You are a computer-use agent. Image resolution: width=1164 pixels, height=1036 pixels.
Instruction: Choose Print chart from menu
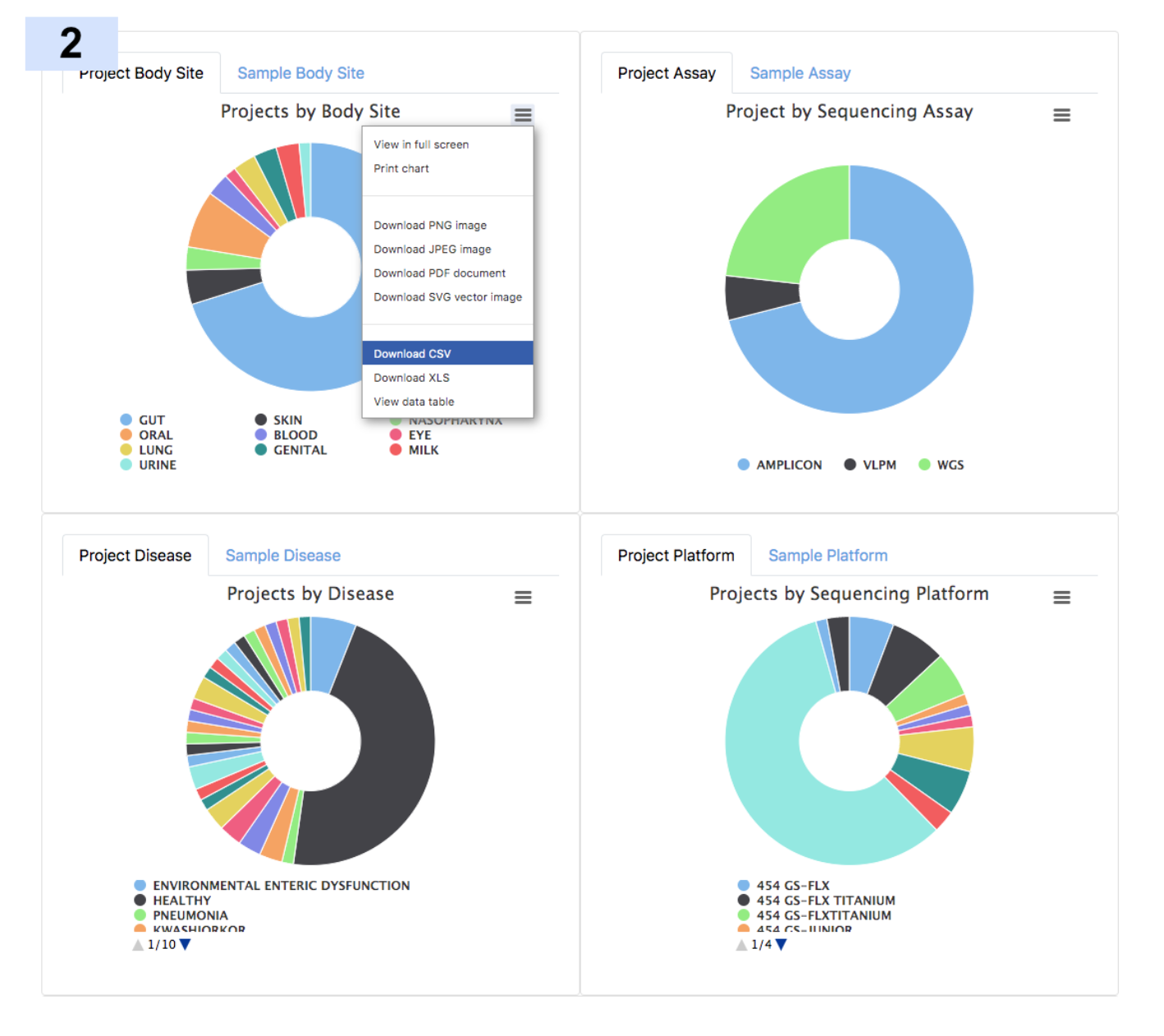(x=447, y=168)
